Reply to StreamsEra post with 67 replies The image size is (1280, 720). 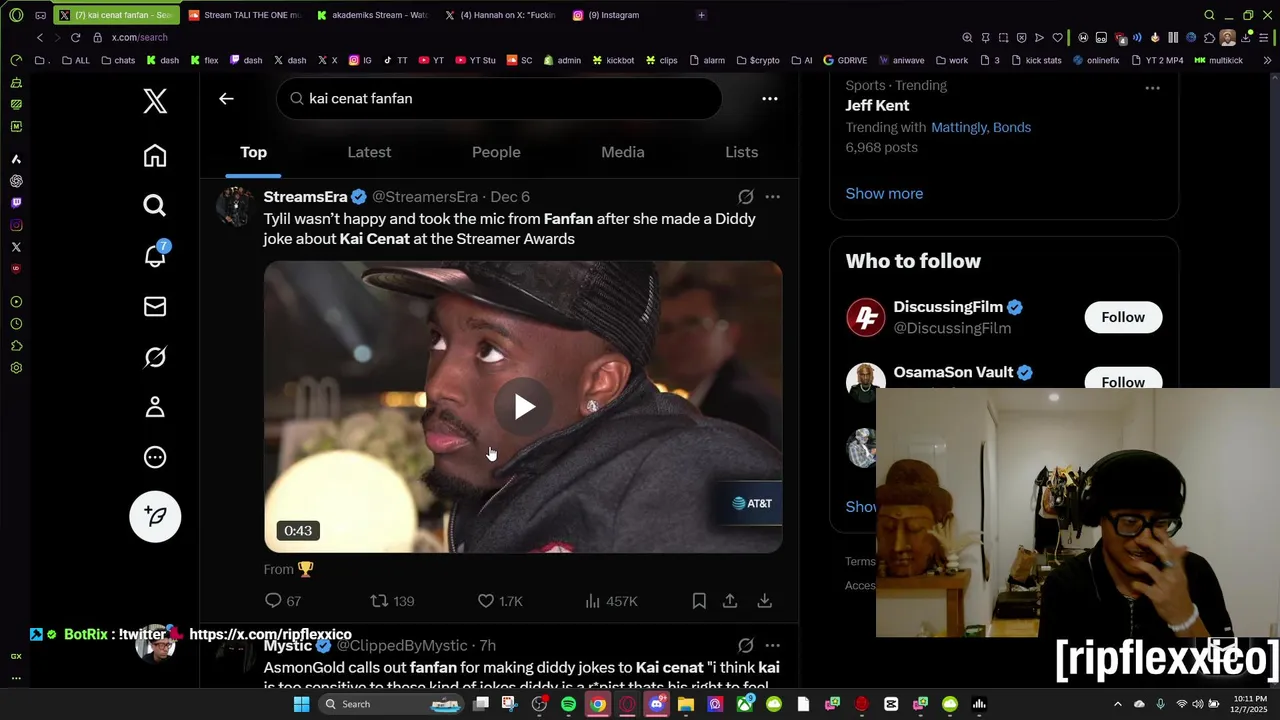coord(282,601)
